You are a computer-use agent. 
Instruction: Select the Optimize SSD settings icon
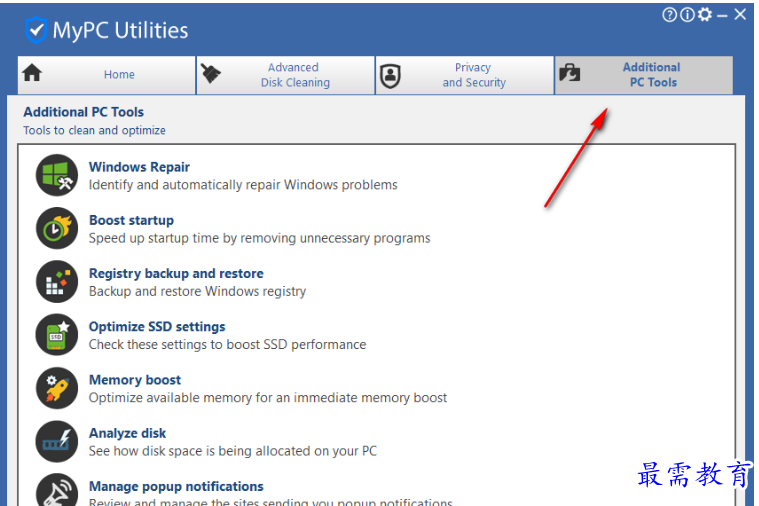[x=57, y=335]
